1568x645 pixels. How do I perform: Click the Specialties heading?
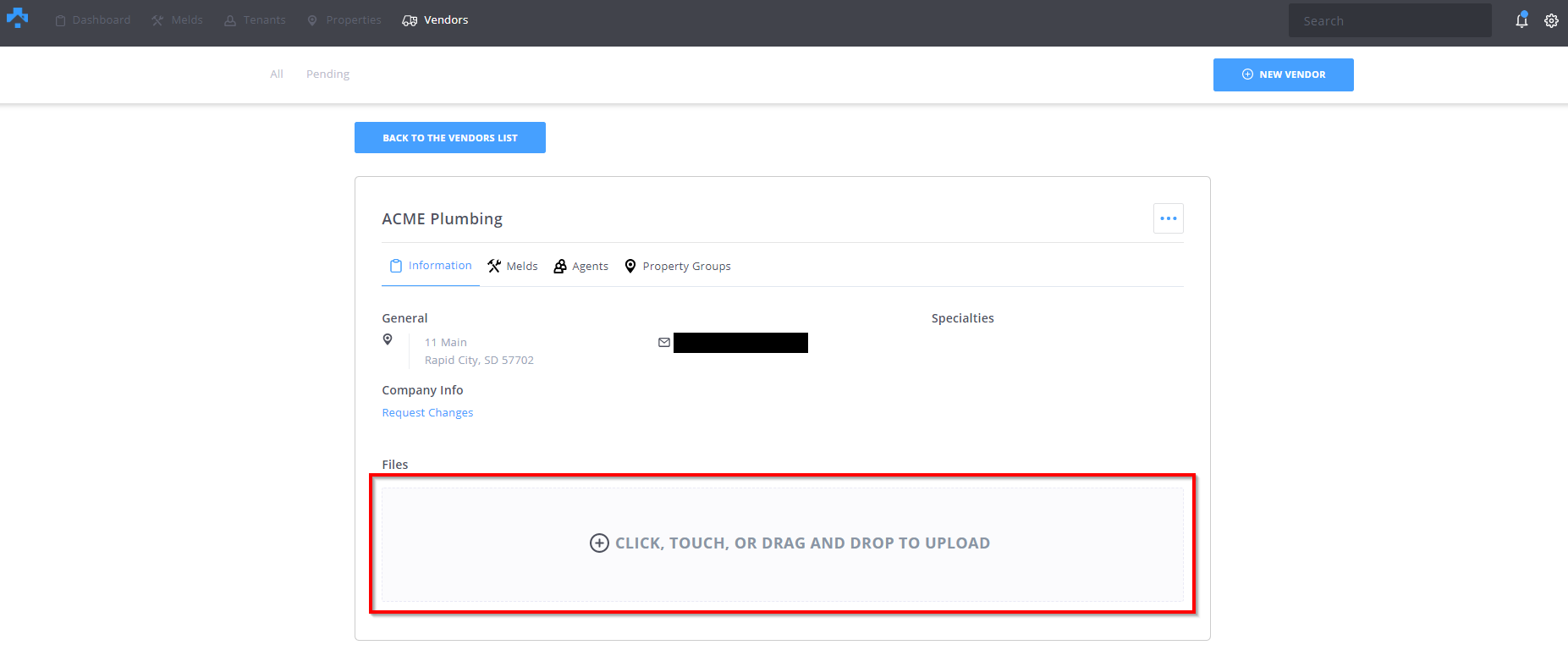point(963,318)
